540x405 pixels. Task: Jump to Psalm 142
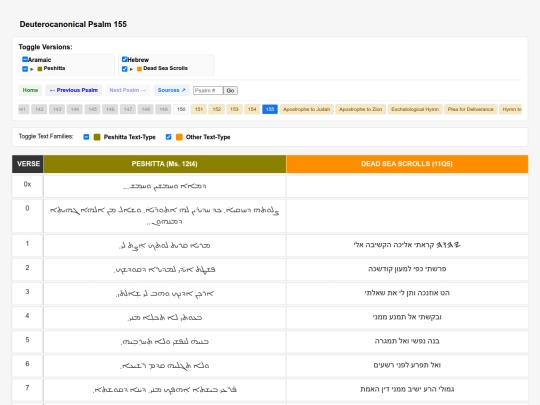click(39, 109)
